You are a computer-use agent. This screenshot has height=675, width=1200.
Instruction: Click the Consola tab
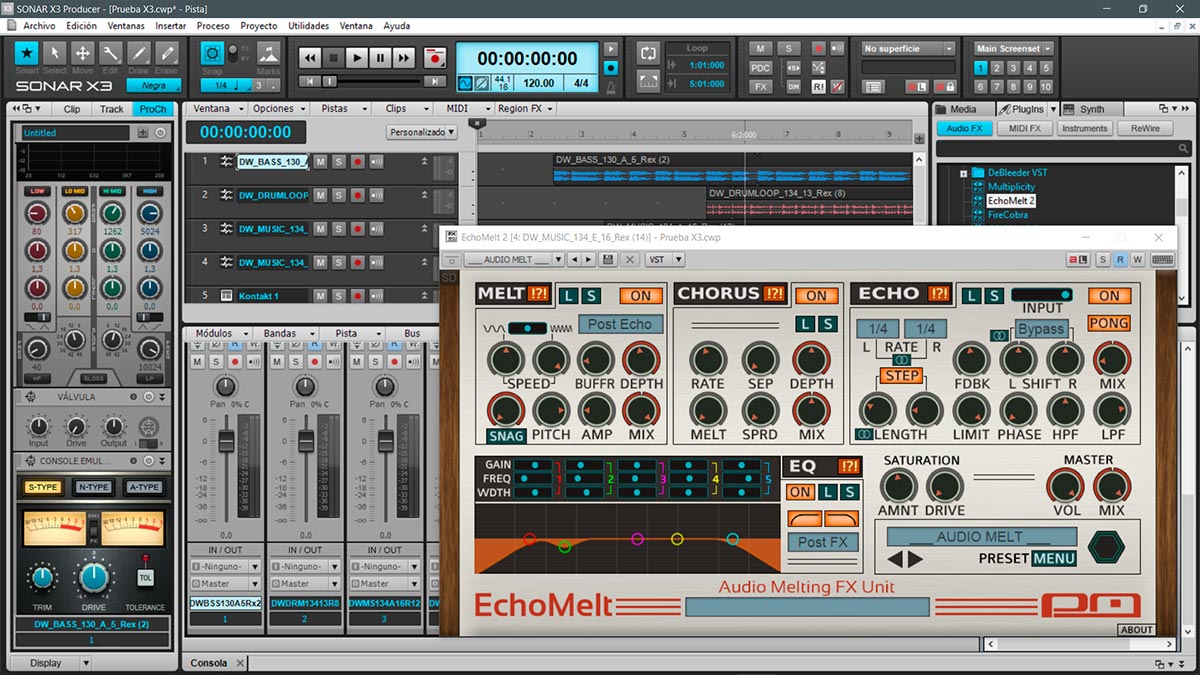click(x=209, y=663)
